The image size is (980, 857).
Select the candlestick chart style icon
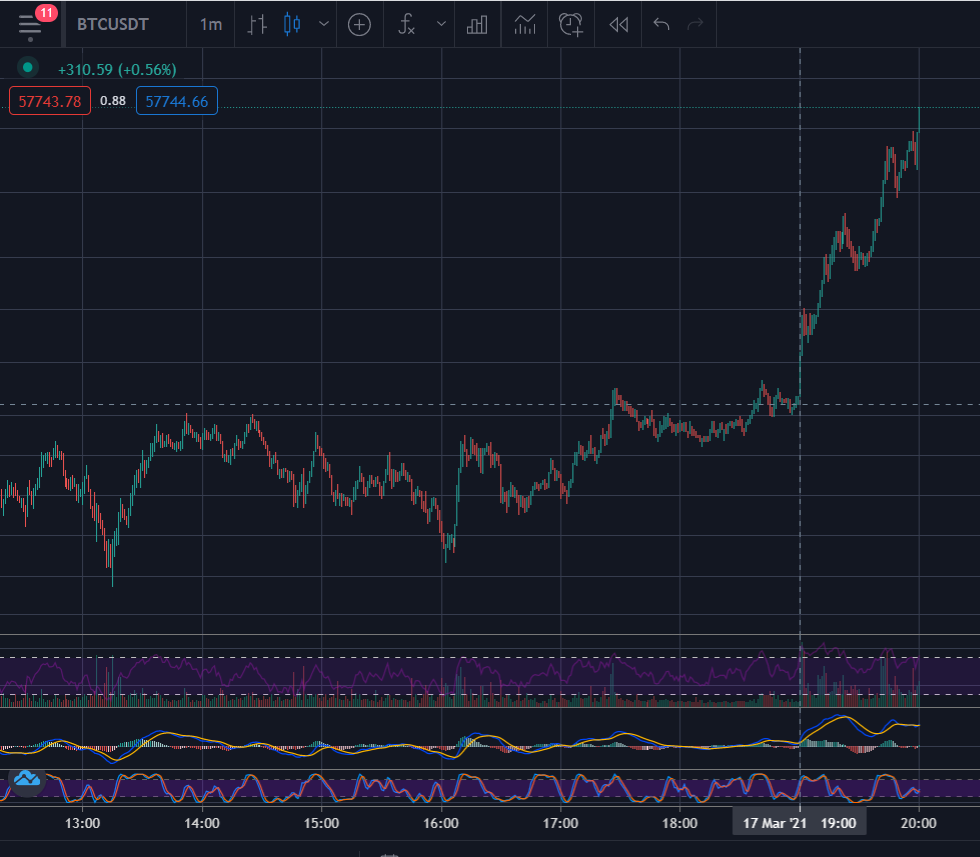coord(292,24)
